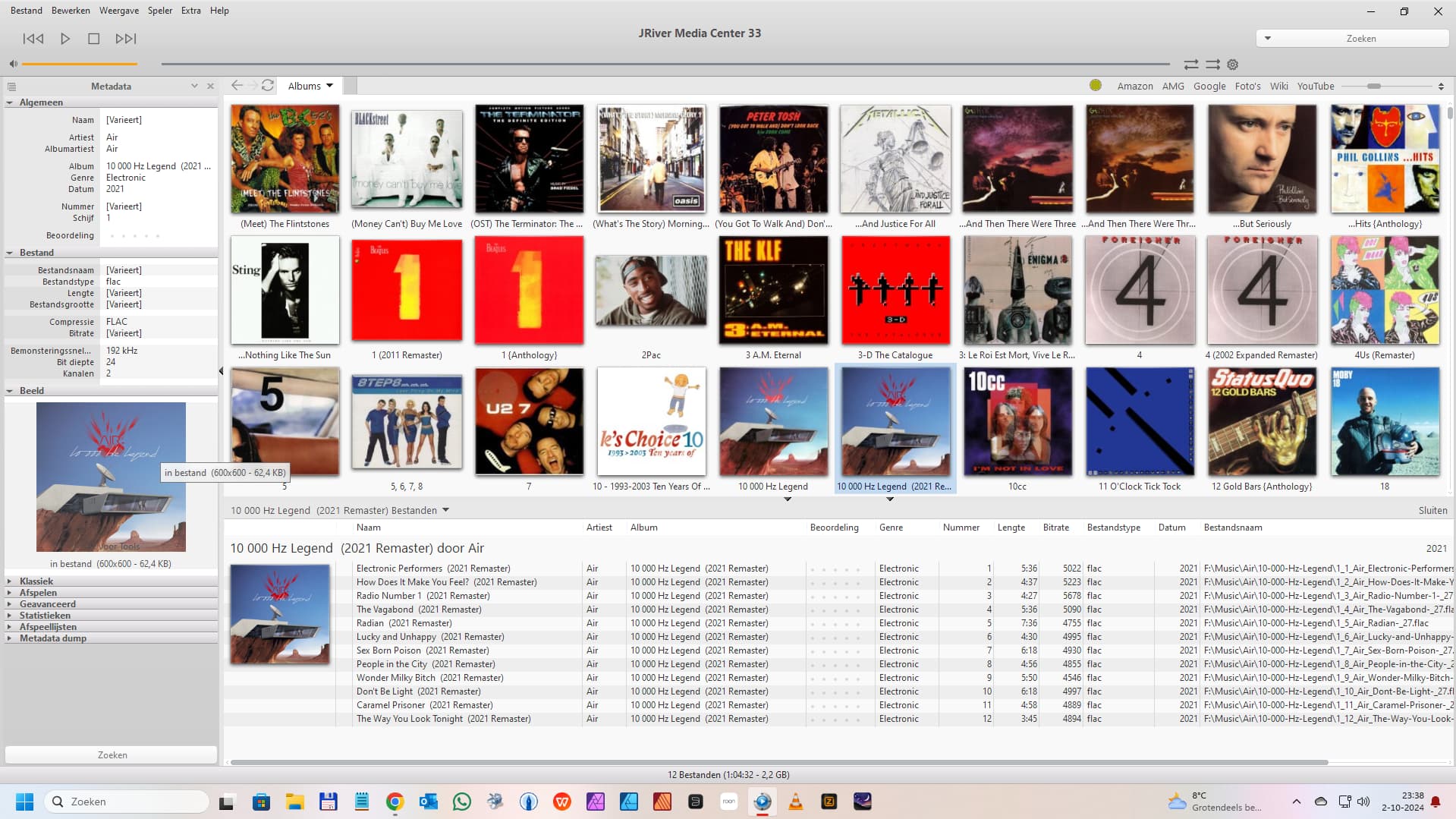The width and height of the screenshot is (1456, 819).
Task: Click the yellow-green status circle
Action: (x=1096, y=86)
